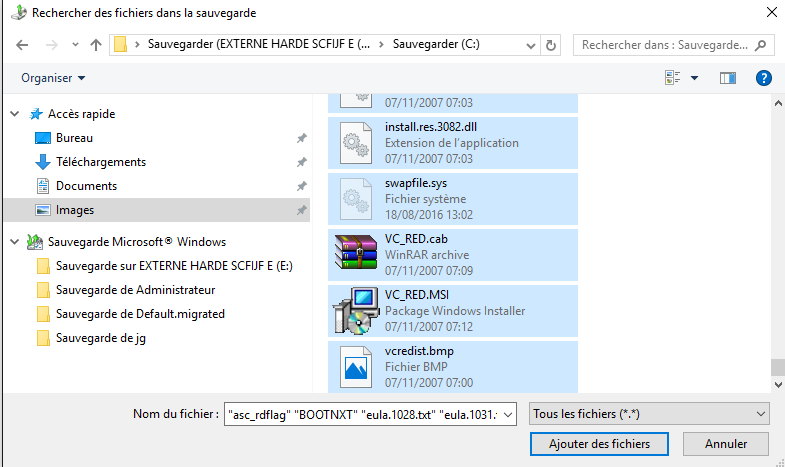Open Images in the navigation pane
Screen dimensions: 785x467
click(75, 210)
